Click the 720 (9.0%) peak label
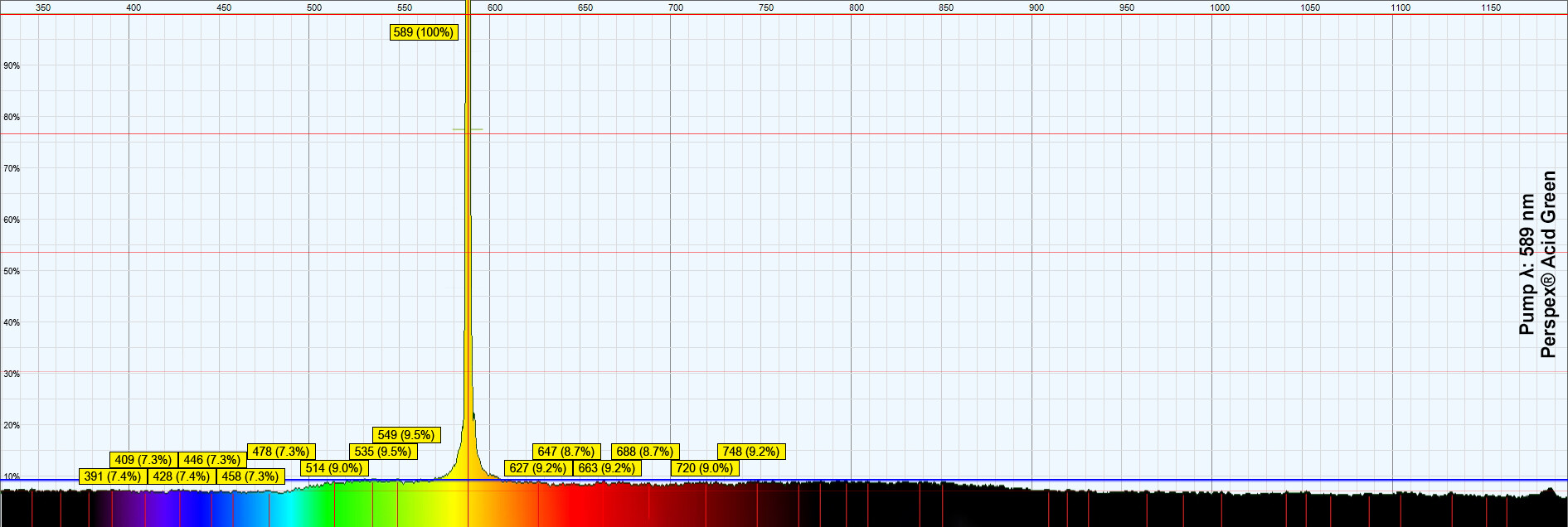Image resolution: width=1568 pixels, height=527 pixels. pos(705,468)
